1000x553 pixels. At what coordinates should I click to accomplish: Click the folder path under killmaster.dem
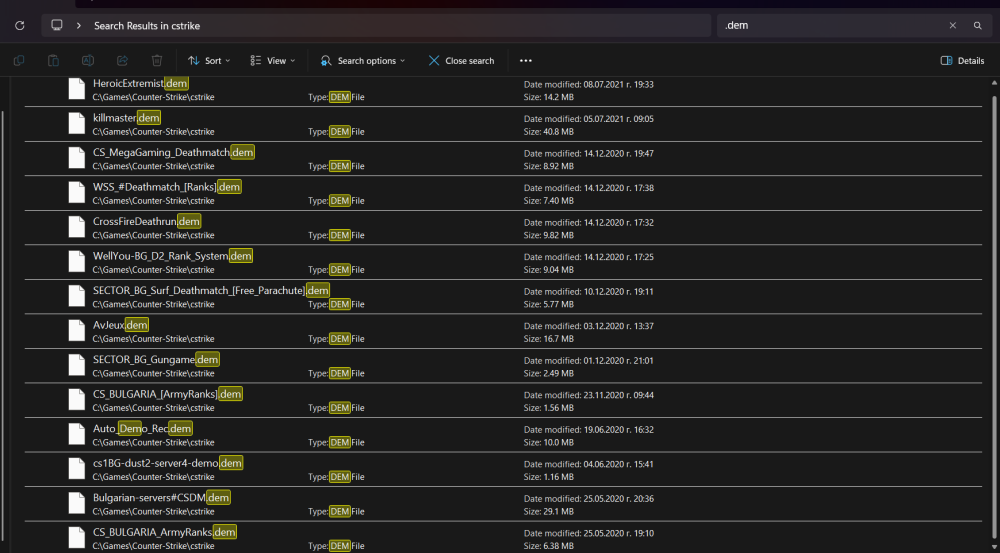(x=153, y=131)
